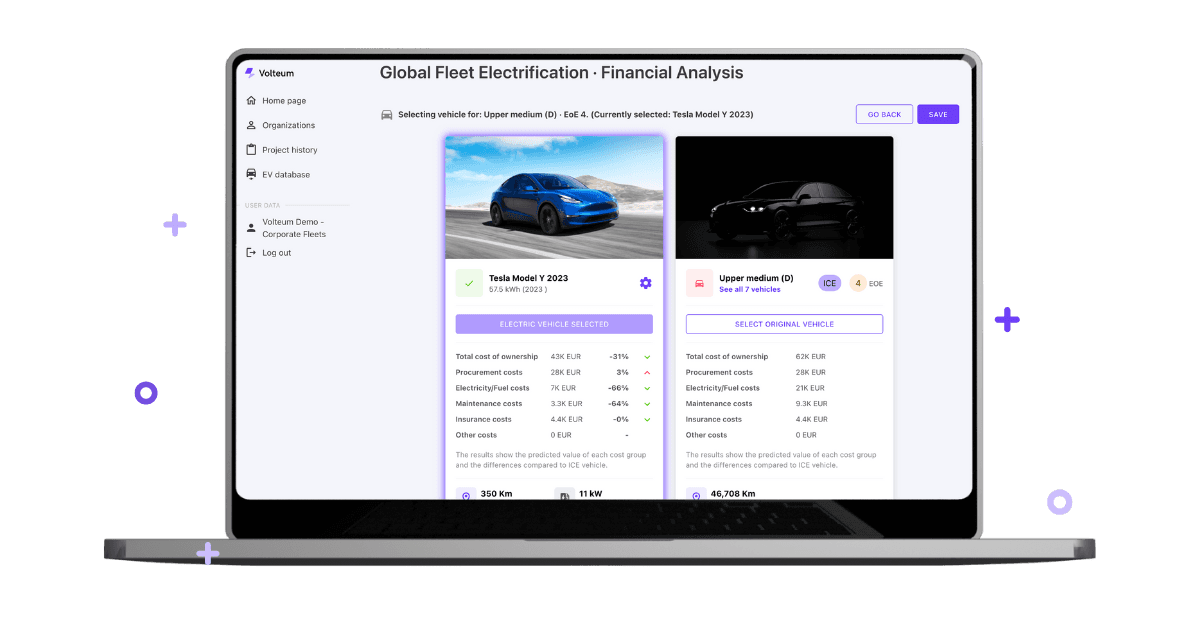Open Organizations in the sidebar
Screen dimensions: 1200x628
click(x=288, y=126)
